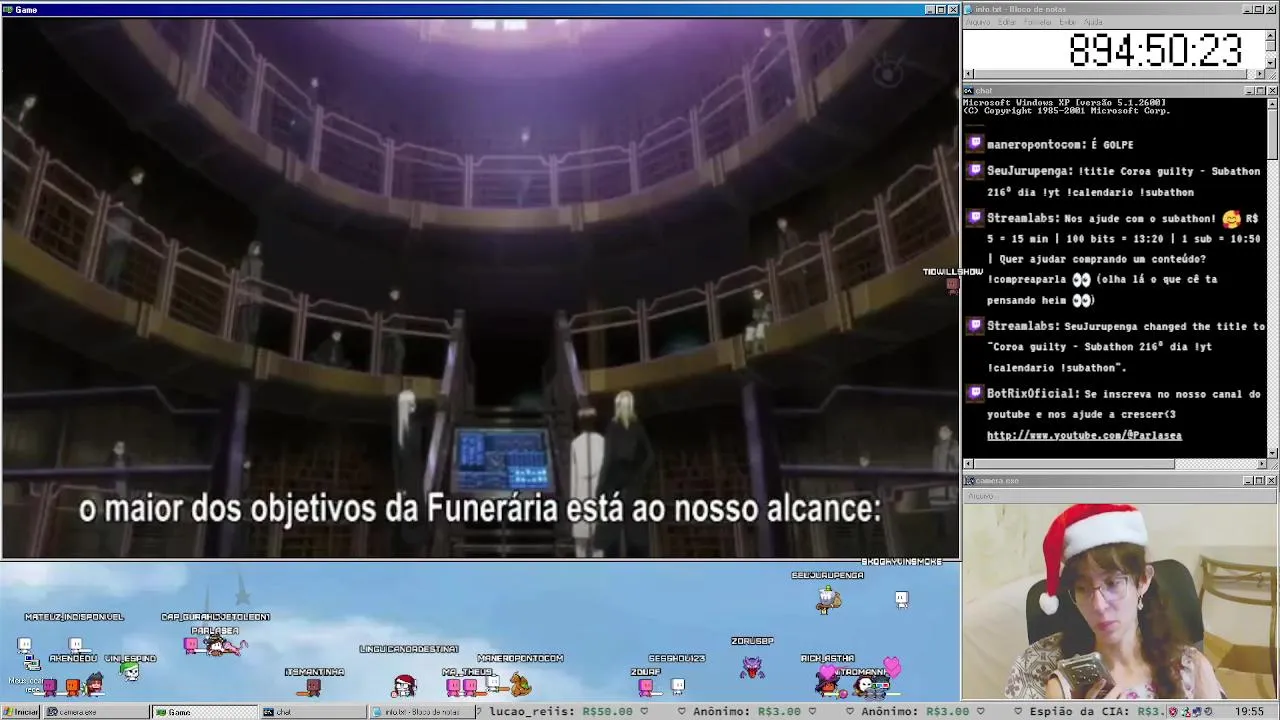Click the SeuJurupenga username in chat
The width and height of the screenshot is (1280, 720).
coord(1030,171)
